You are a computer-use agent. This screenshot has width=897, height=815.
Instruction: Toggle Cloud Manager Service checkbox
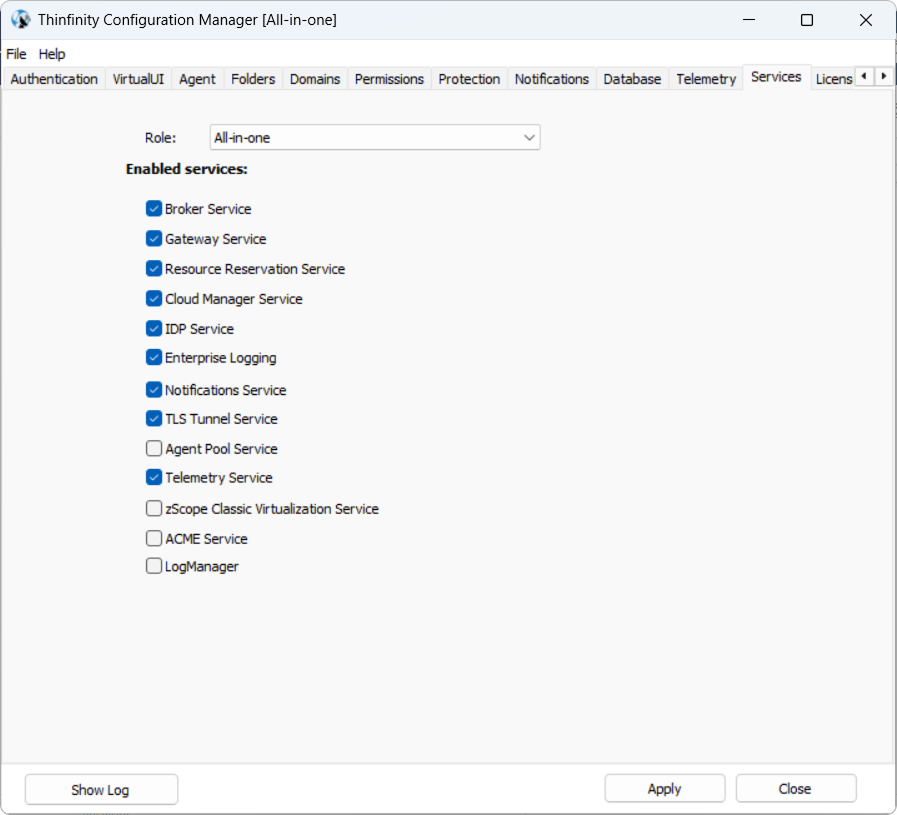click(153, 299)
